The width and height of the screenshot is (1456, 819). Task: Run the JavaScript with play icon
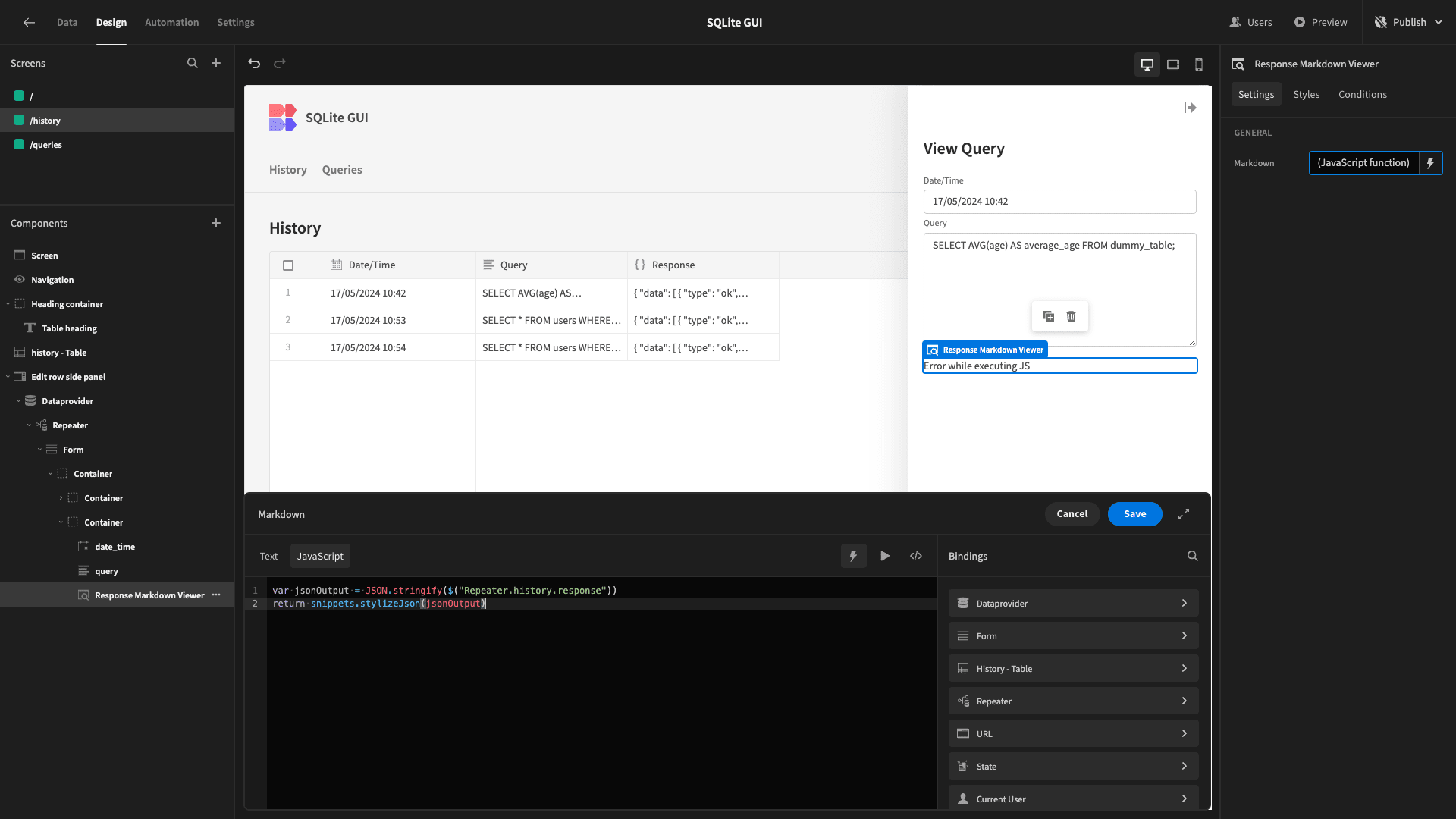pos(885,556)
